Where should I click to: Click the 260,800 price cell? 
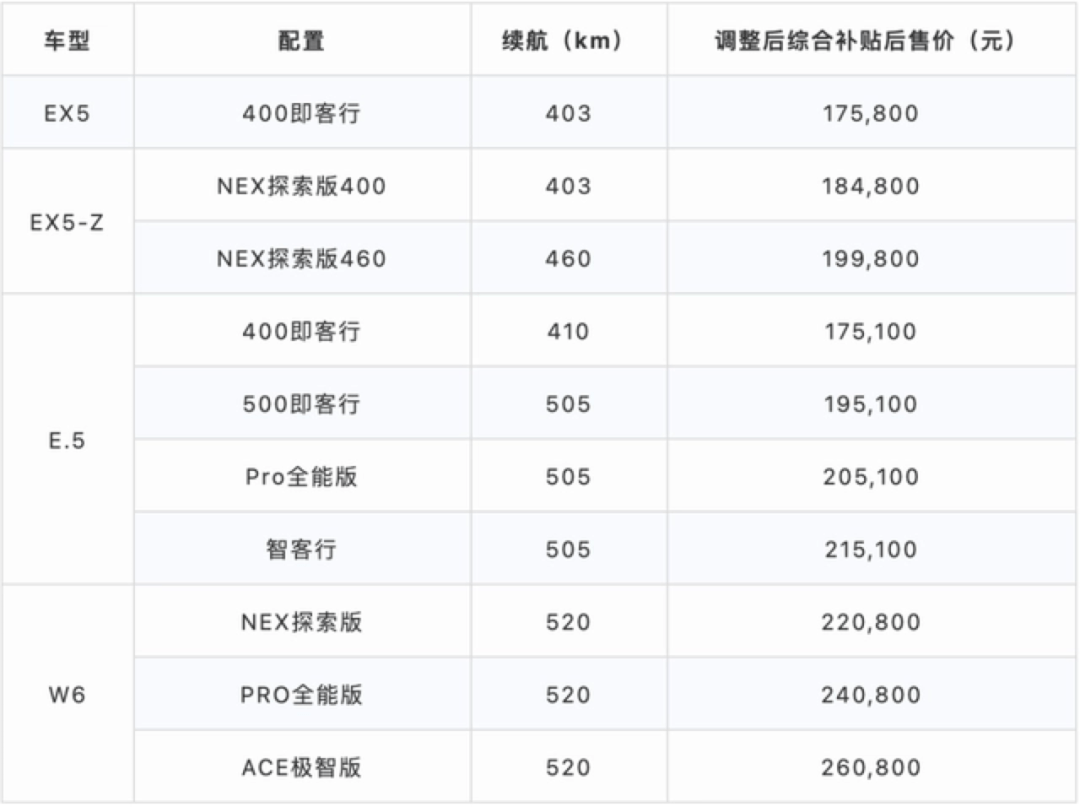(870, 768)
